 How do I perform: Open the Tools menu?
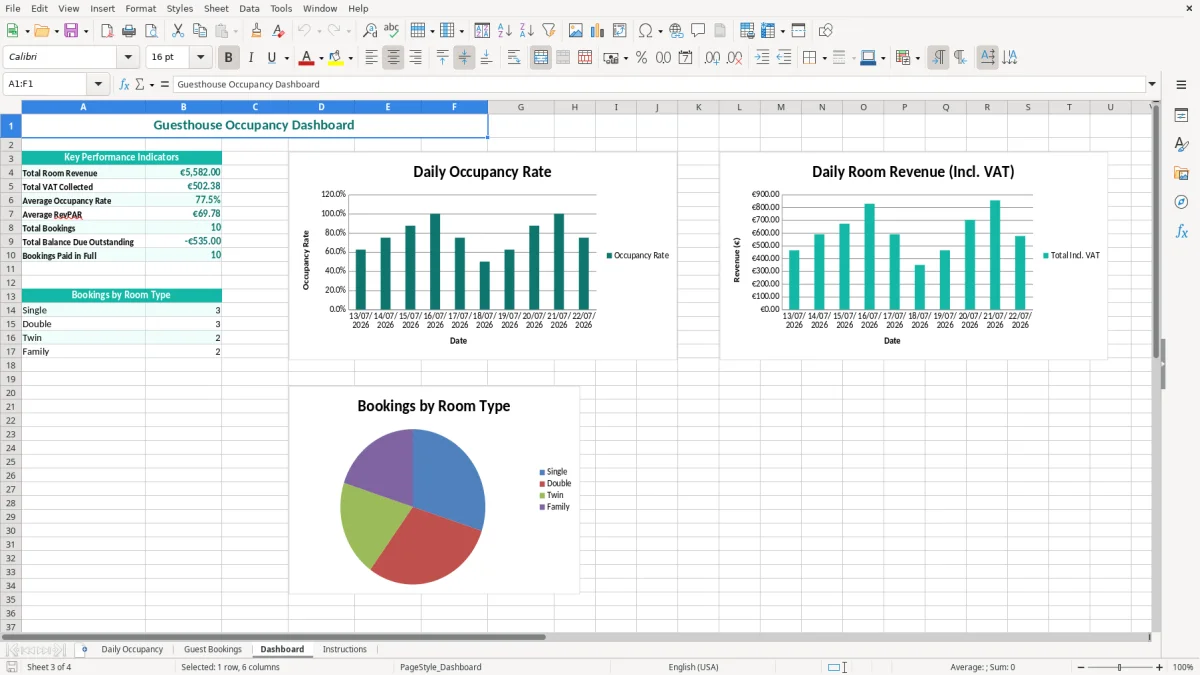coord(281,8)
